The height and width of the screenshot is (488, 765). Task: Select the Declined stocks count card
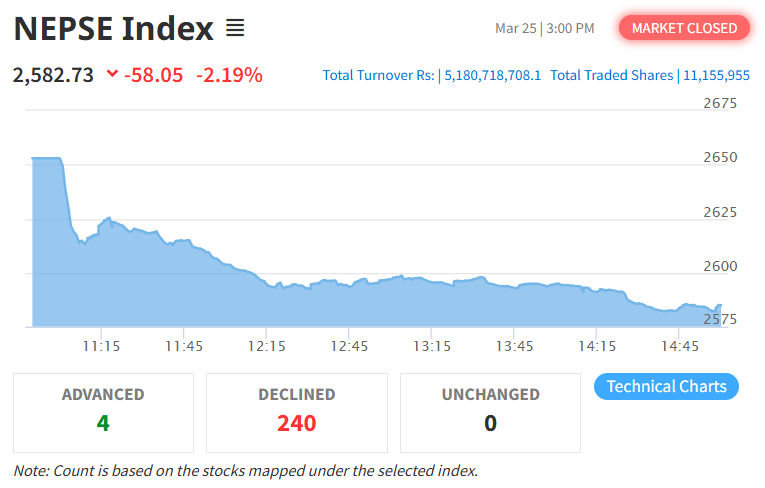coord(296,411)
